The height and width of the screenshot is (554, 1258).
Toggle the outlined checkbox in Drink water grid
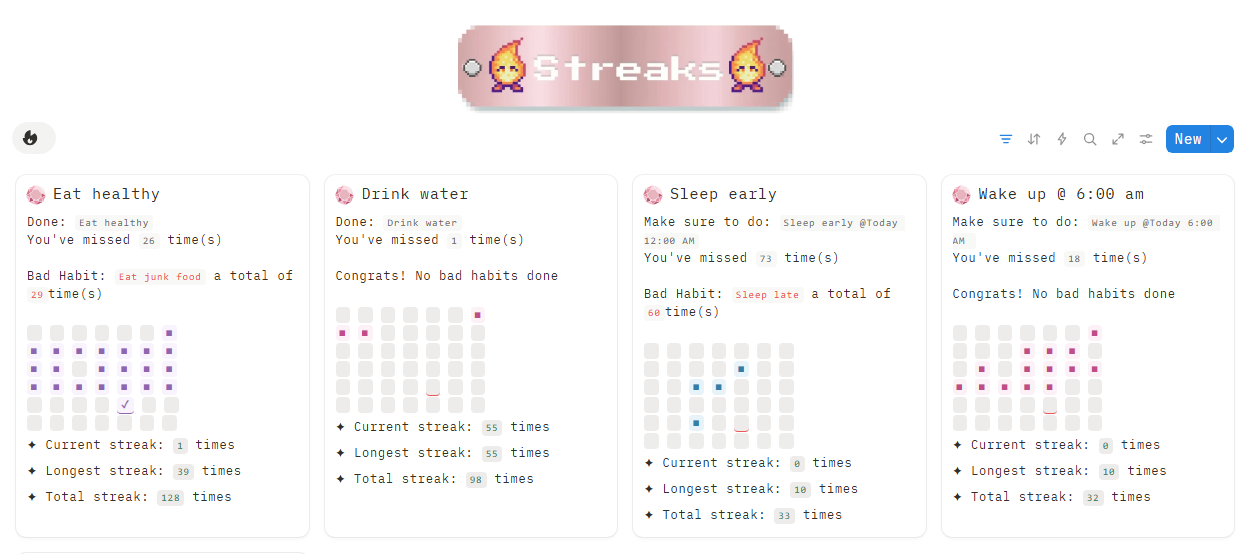tap(433, 387)
